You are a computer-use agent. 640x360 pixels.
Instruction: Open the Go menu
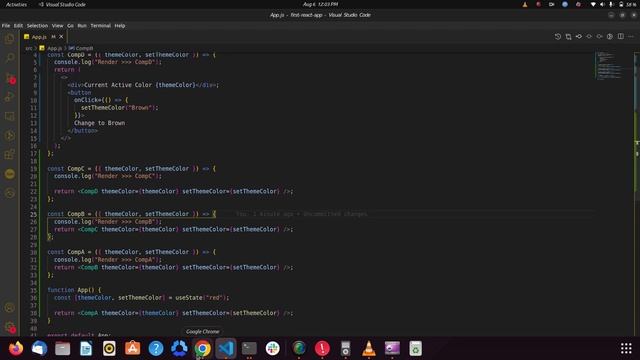[x=70, y=26]
